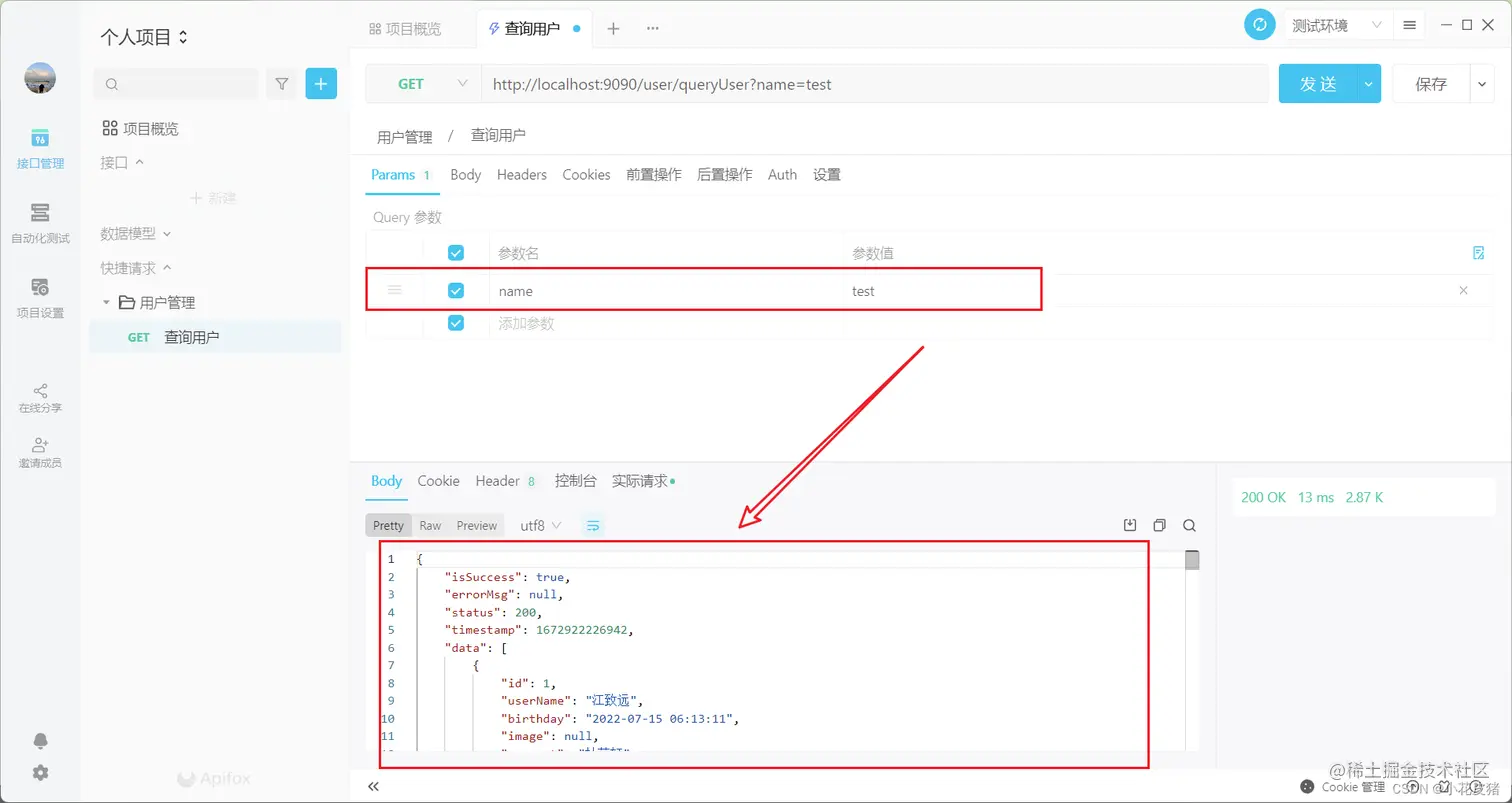Viewport: 1512px width, 803px height.
Task: Open the 发送 dropdown arrow
Action: pyautogui.click(x=1369, y=84)
